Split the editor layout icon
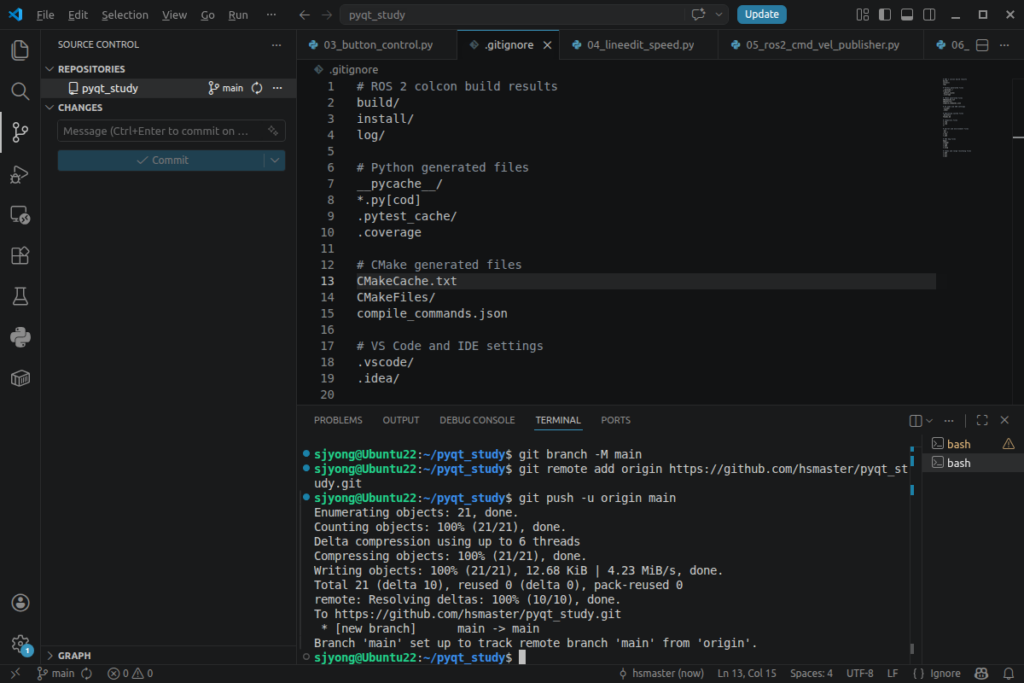The image size is (1024, 683). coord(982,45)
